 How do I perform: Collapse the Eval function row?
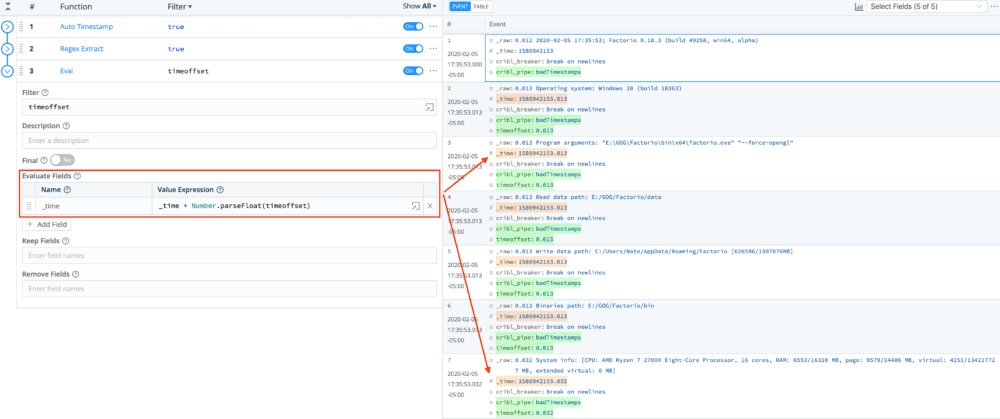pyautogui.click(x=7, y=71)
